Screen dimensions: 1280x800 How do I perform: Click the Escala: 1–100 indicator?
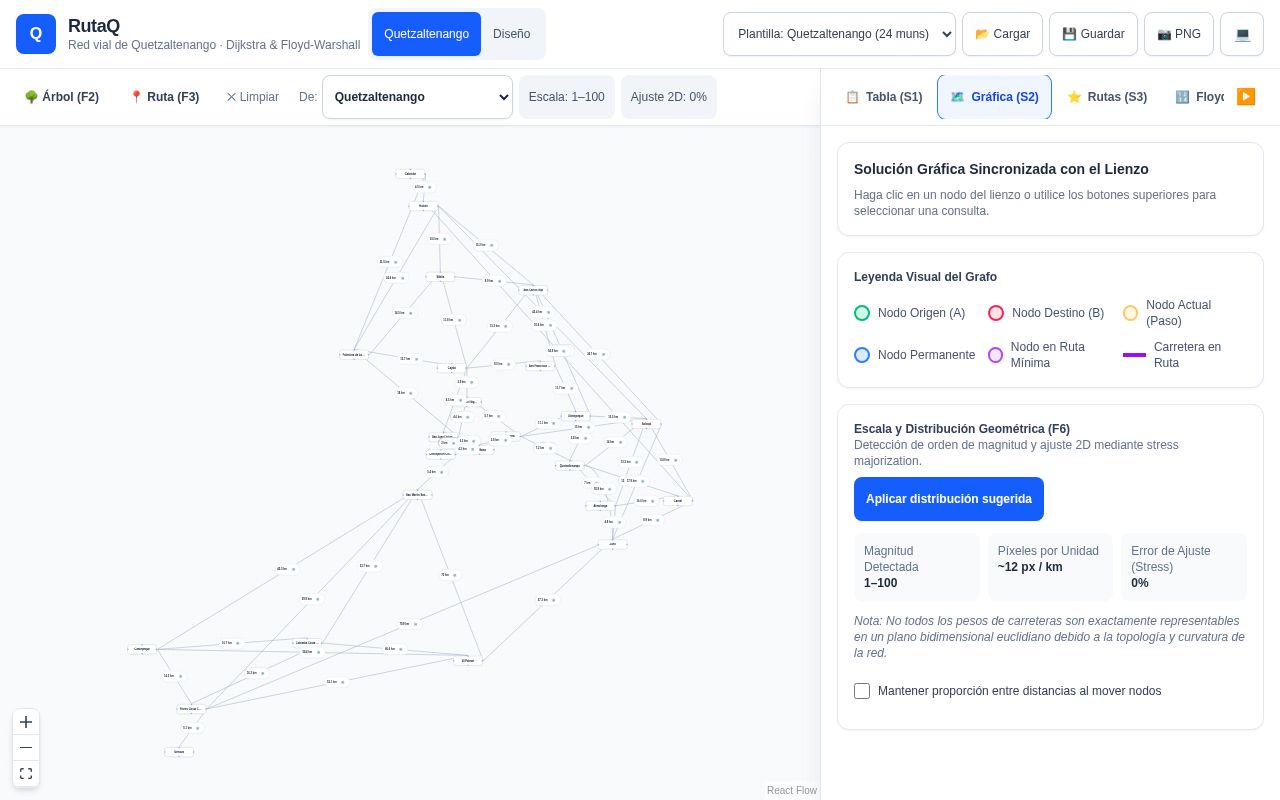pyautogui.click(x=567, y=97)
